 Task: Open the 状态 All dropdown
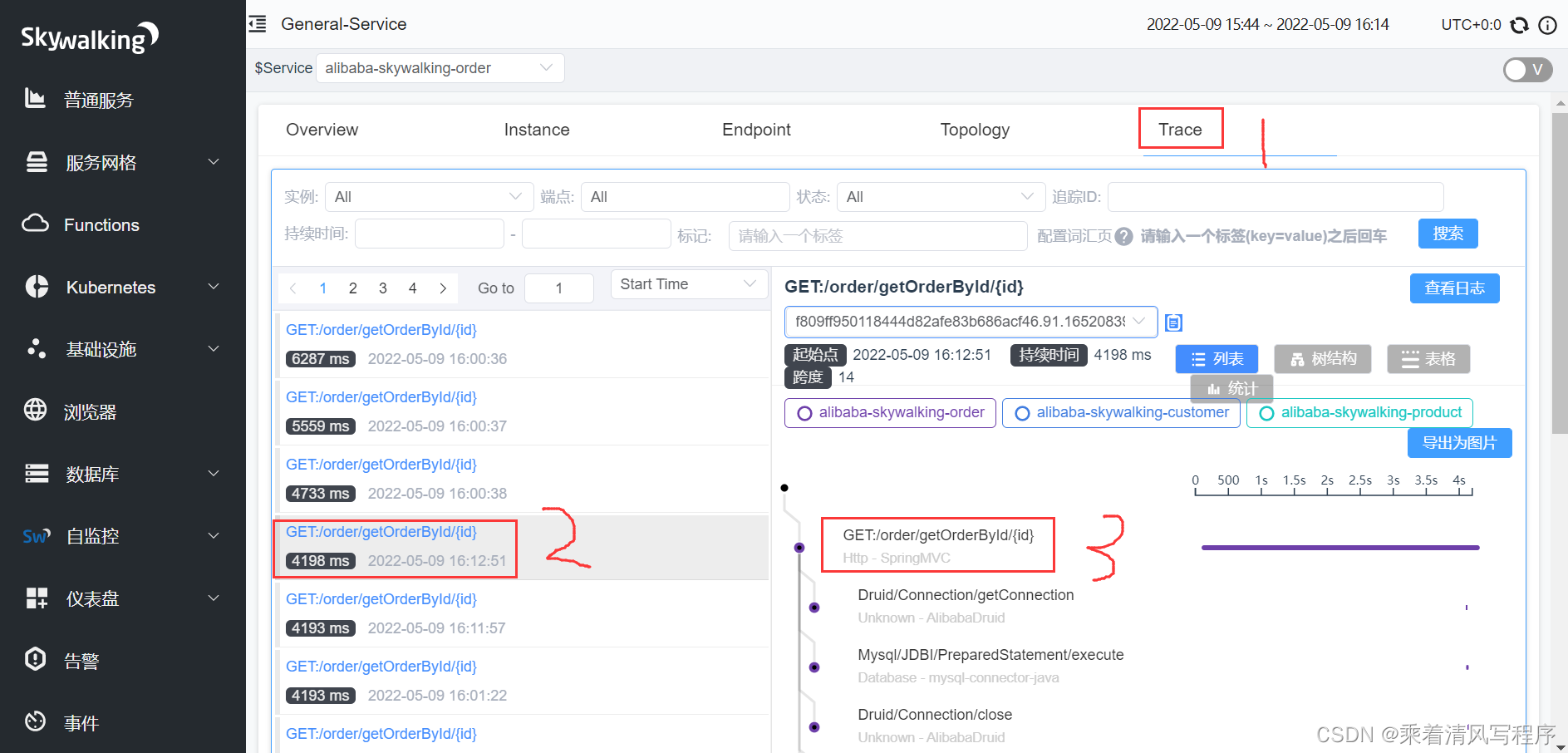[941, 197]
